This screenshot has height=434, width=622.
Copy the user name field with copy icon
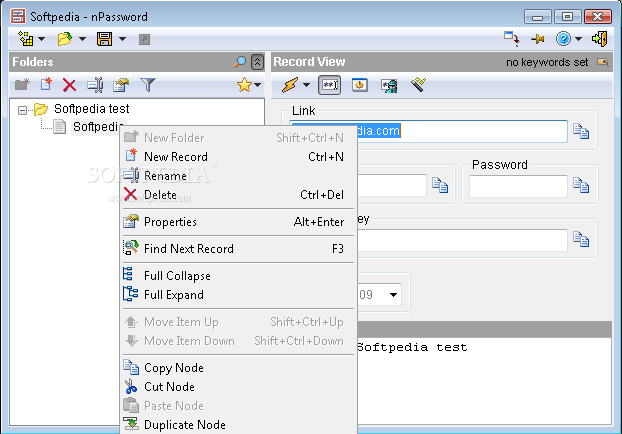tap(440, 185)
